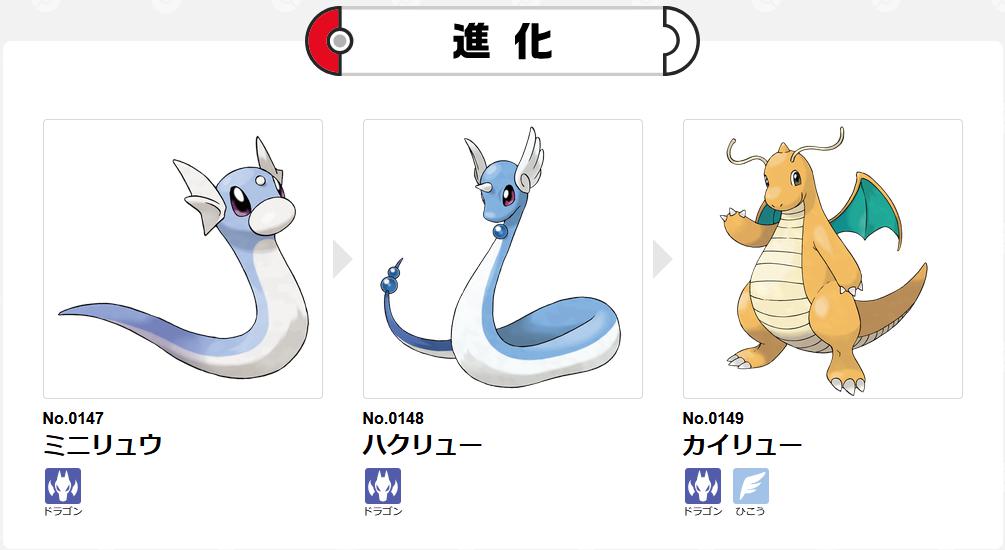Click the No.0148 number label
Image resolution: width=1005 pixels, height=550 pixels.
393,419
